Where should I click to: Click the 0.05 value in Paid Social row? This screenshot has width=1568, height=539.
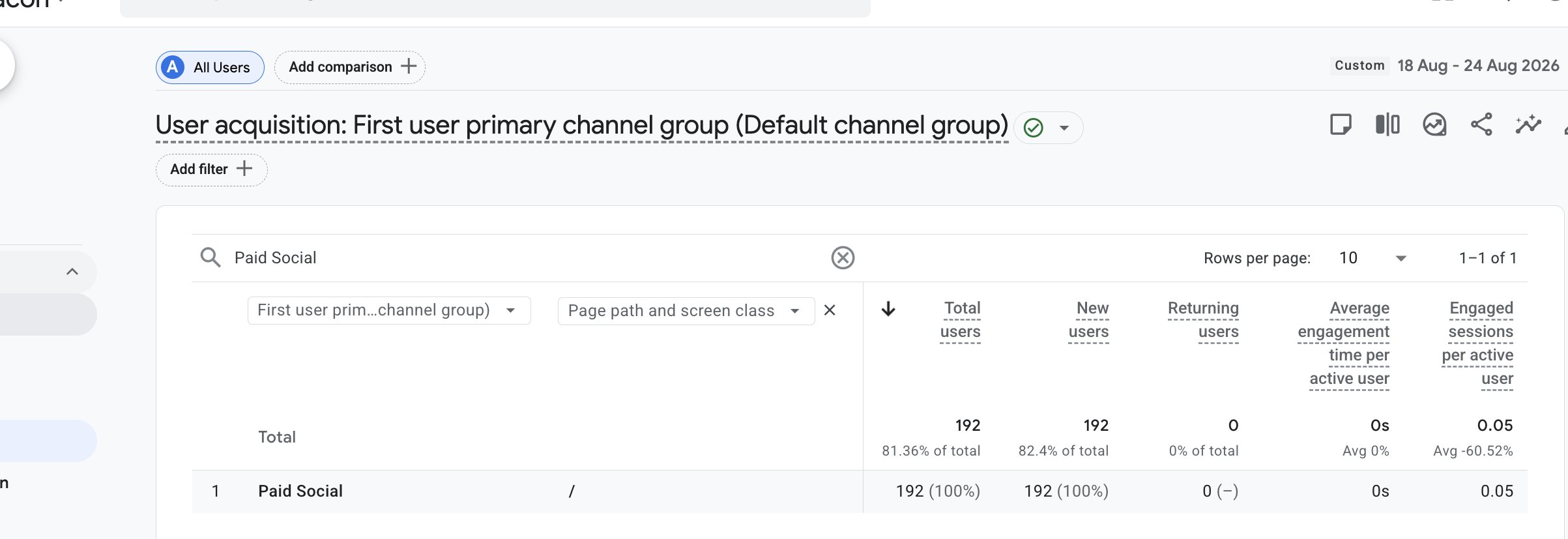[x=1496, y=491]
